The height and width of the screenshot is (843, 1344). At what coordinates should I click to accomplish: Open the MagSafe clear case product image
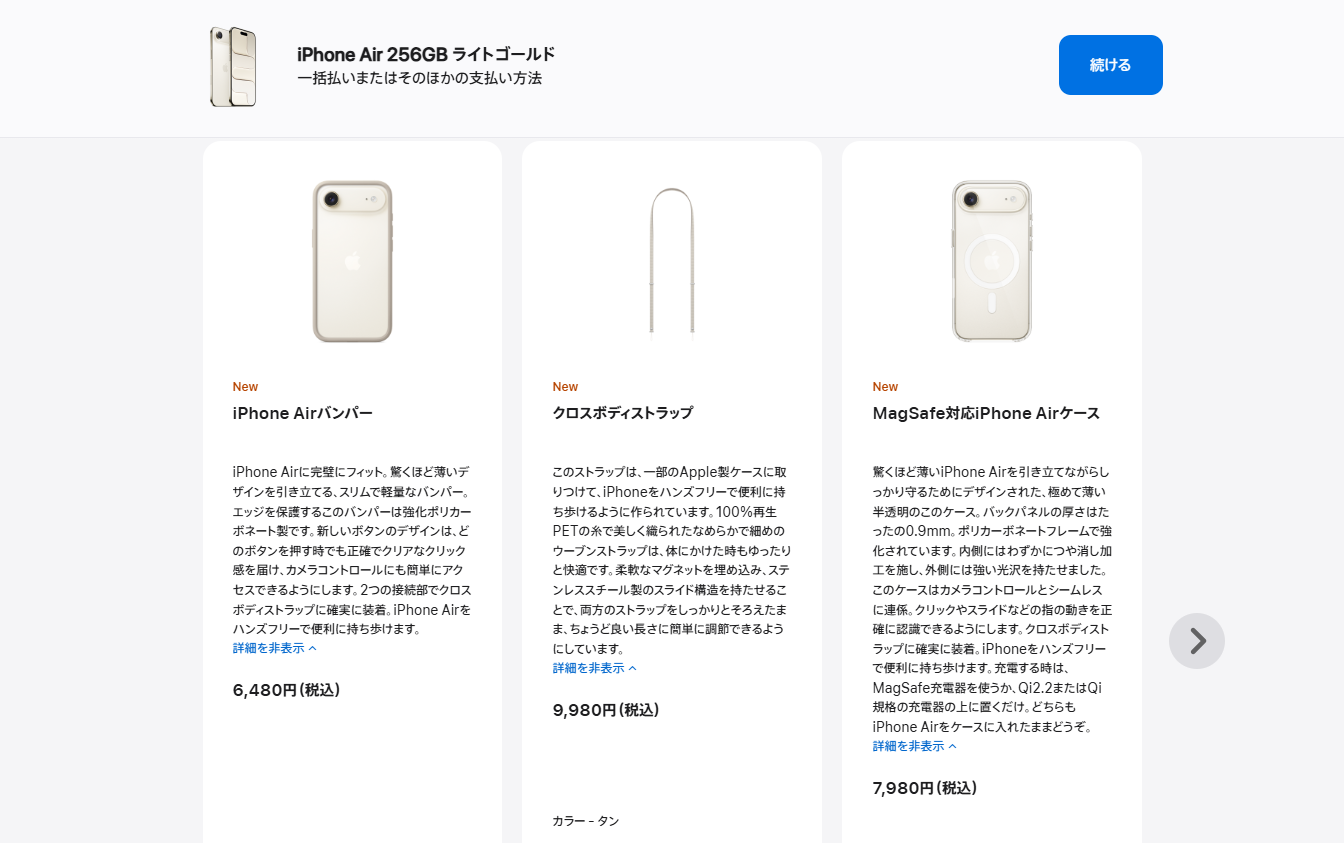(992, 261)
